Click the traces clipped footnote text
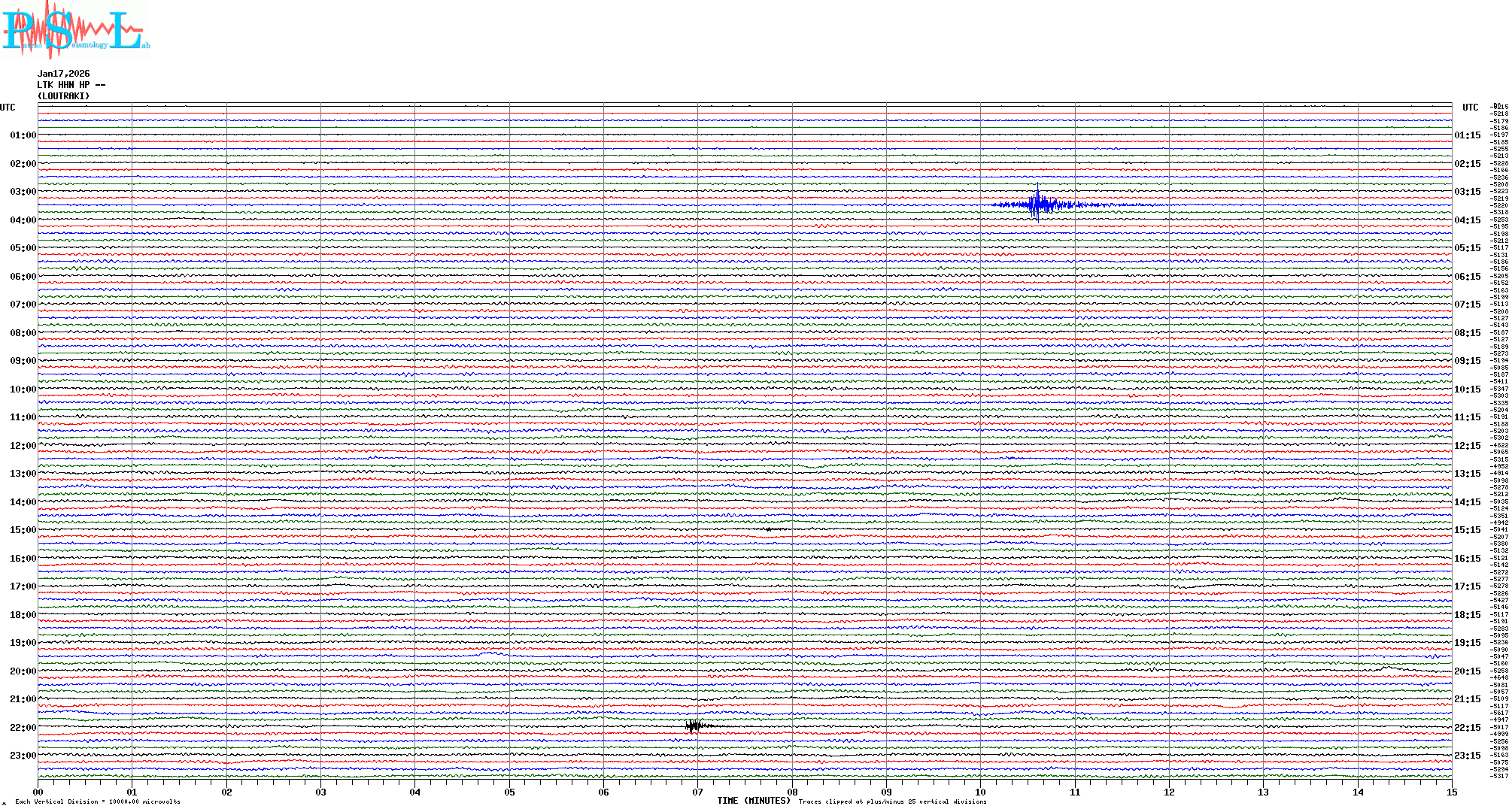Viewport: 1512px width, 812px height. pos(892,801)
